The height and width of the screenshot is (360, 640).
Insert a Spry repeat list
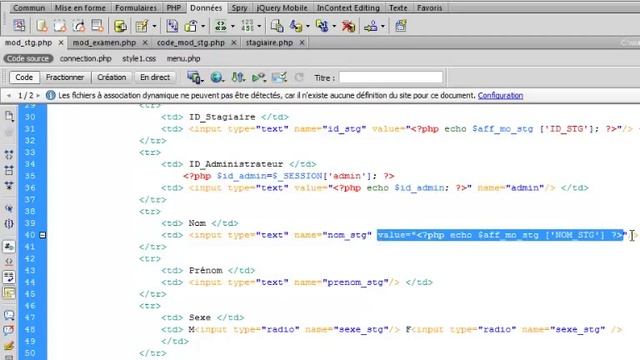(98, 26)
